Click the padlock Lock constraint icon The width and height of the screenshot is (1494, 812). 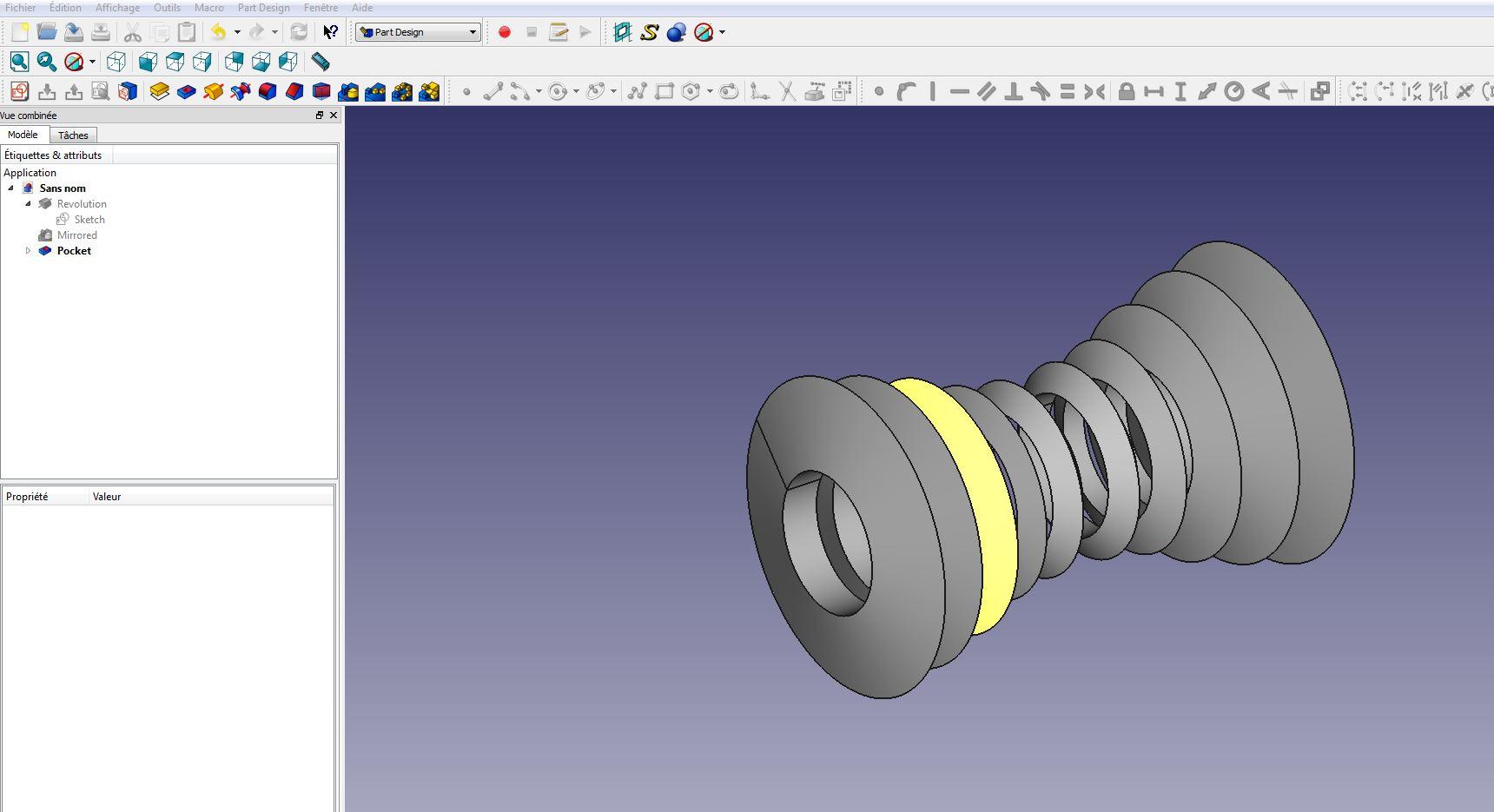point(1127,91)
